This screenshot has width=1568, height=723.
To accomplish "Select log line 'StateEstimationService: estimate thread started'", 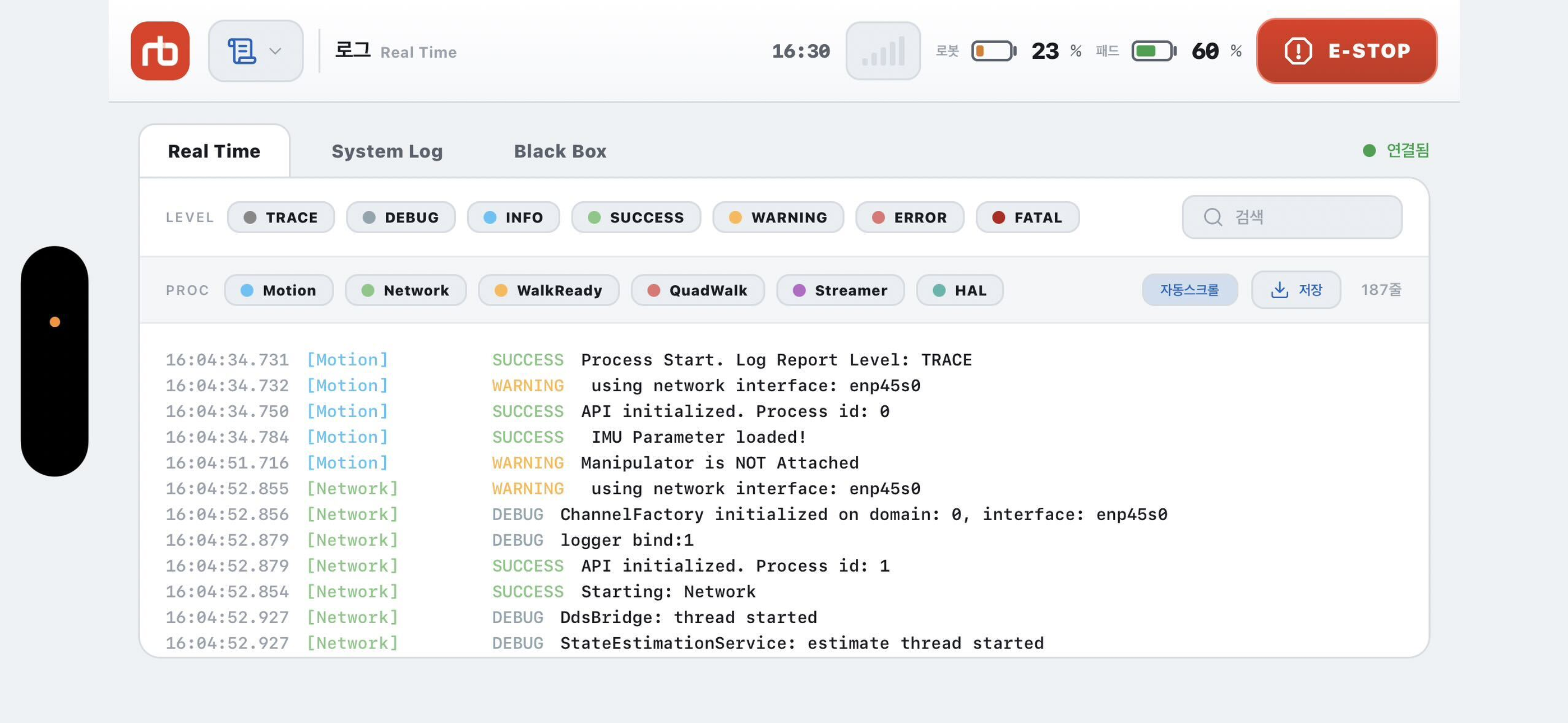I will [801, 643].
